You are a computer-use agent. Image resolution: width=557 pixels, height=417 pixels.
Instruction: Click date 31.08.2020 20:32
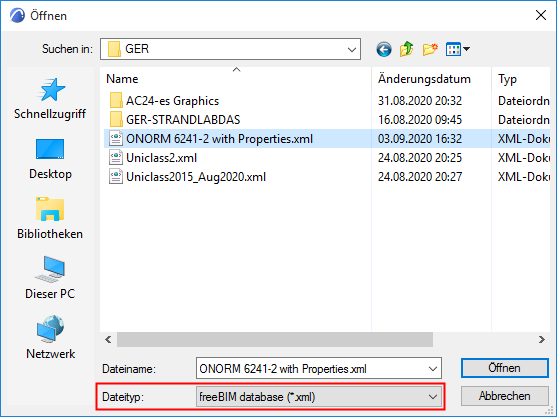[420, 101]
